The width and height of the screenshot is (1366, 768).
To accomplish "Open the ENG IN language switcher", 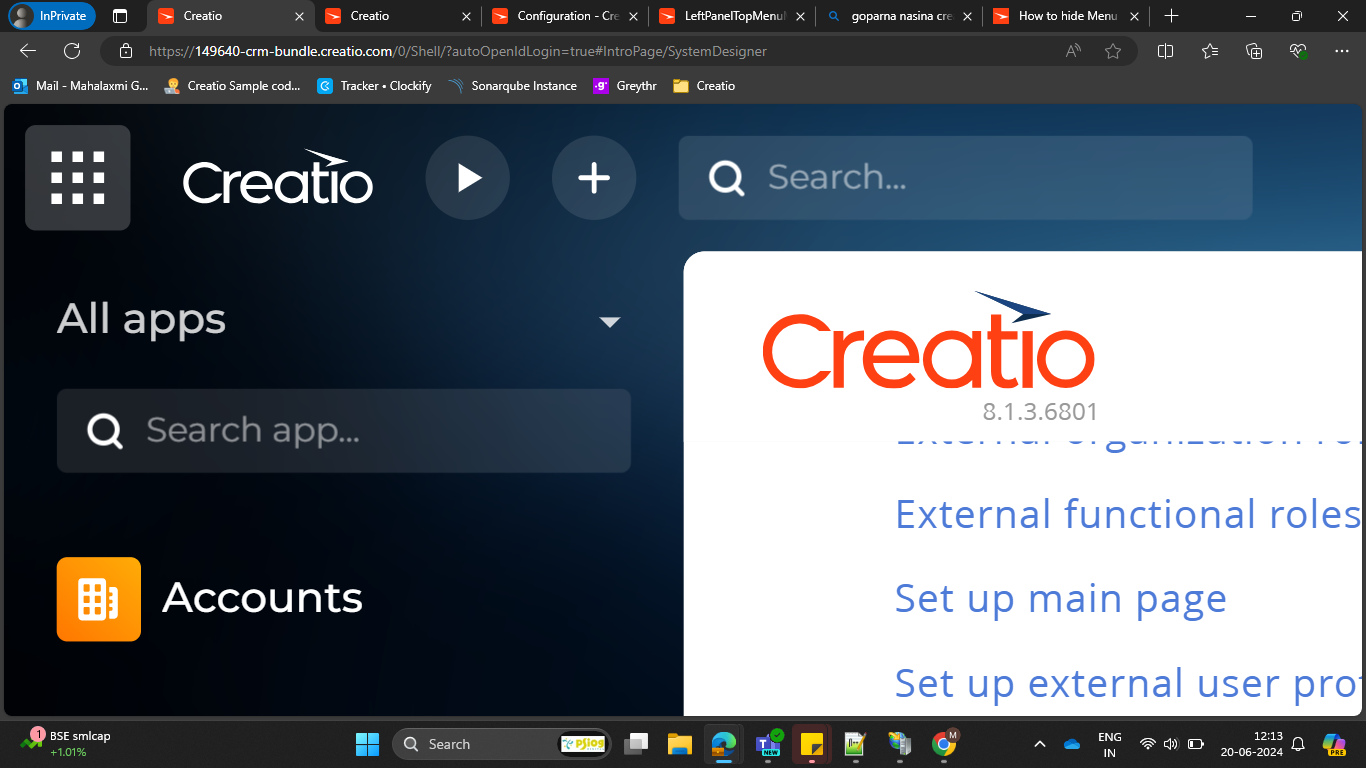I will click(x=1110, y=744).
